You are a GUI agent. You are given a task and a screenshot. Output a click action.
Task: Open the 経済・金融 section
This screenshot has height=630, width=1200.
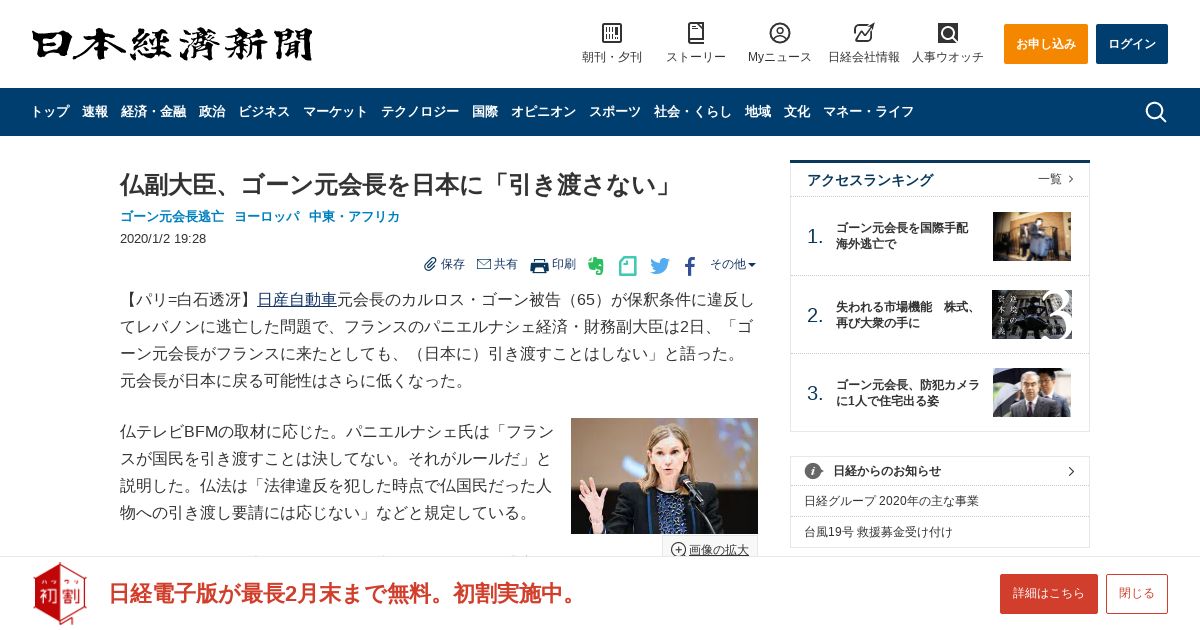tap(153, 112)
